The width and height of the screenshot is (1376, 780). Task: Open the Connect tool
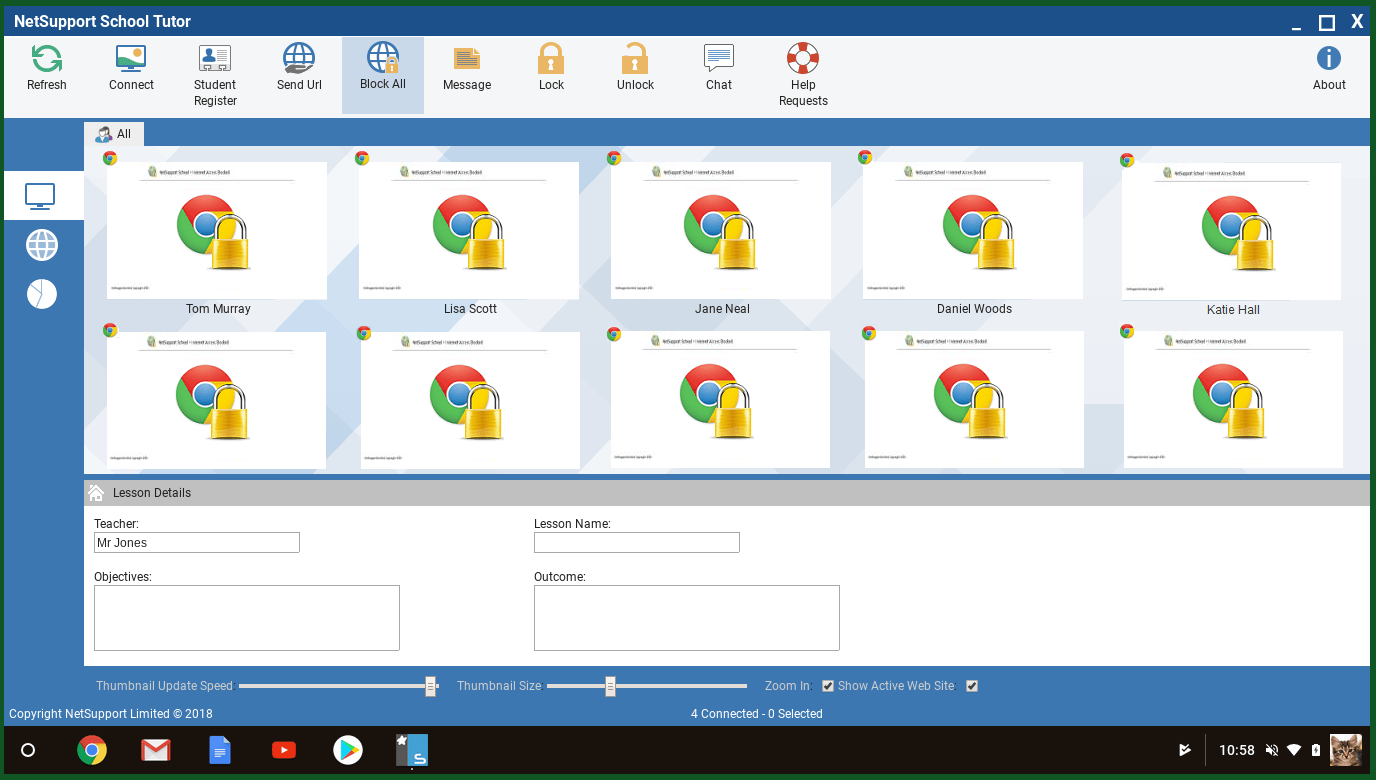(x=131, y=68)
